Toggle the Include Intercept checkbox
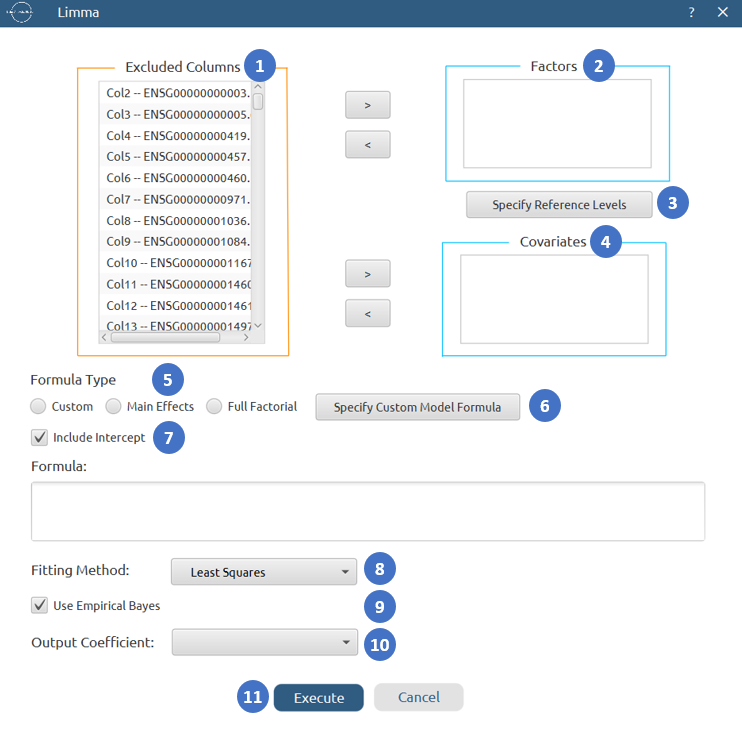 [x=39, y=438]
